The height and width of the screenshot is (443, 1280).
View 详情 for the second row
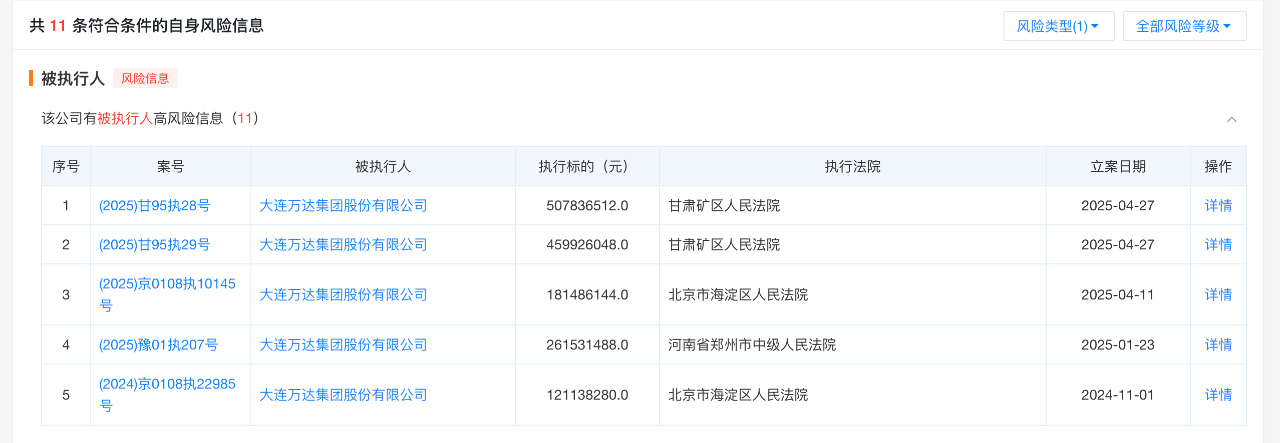tap(1218, 244)
